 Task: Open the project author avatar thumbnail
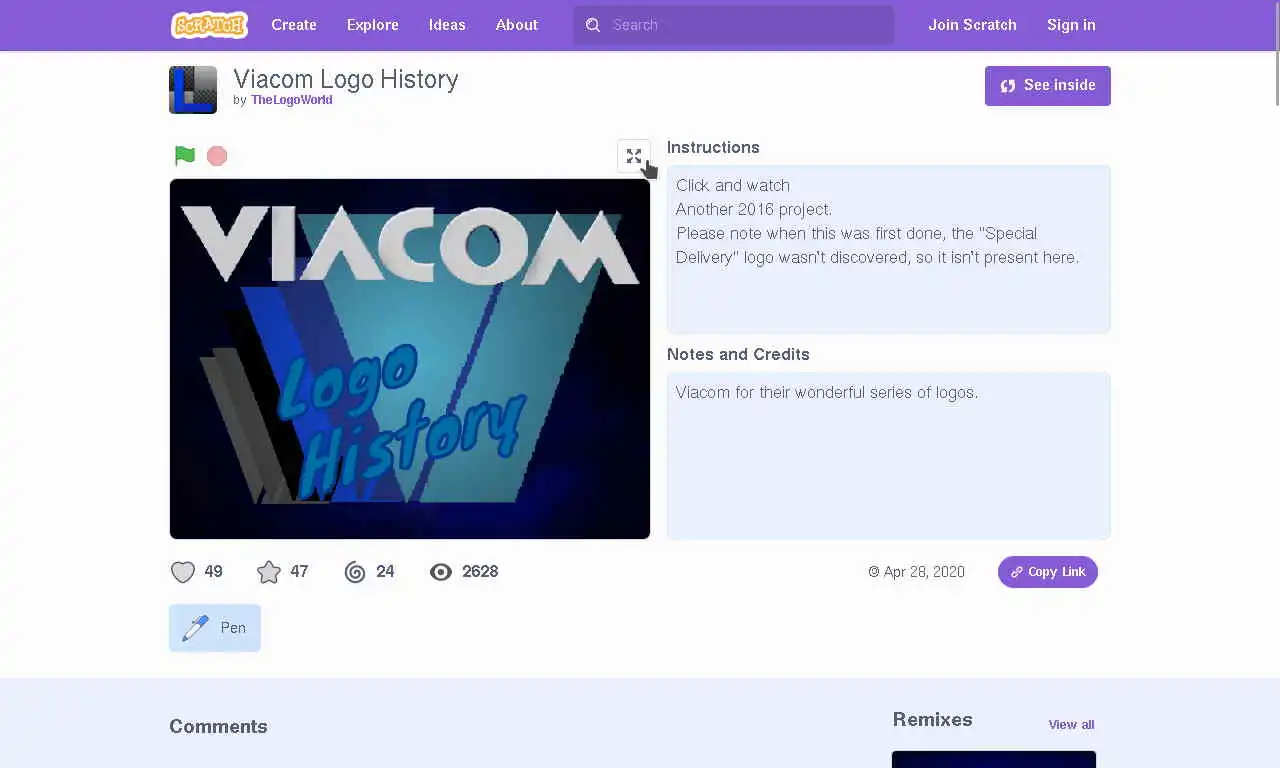point(193,90)
